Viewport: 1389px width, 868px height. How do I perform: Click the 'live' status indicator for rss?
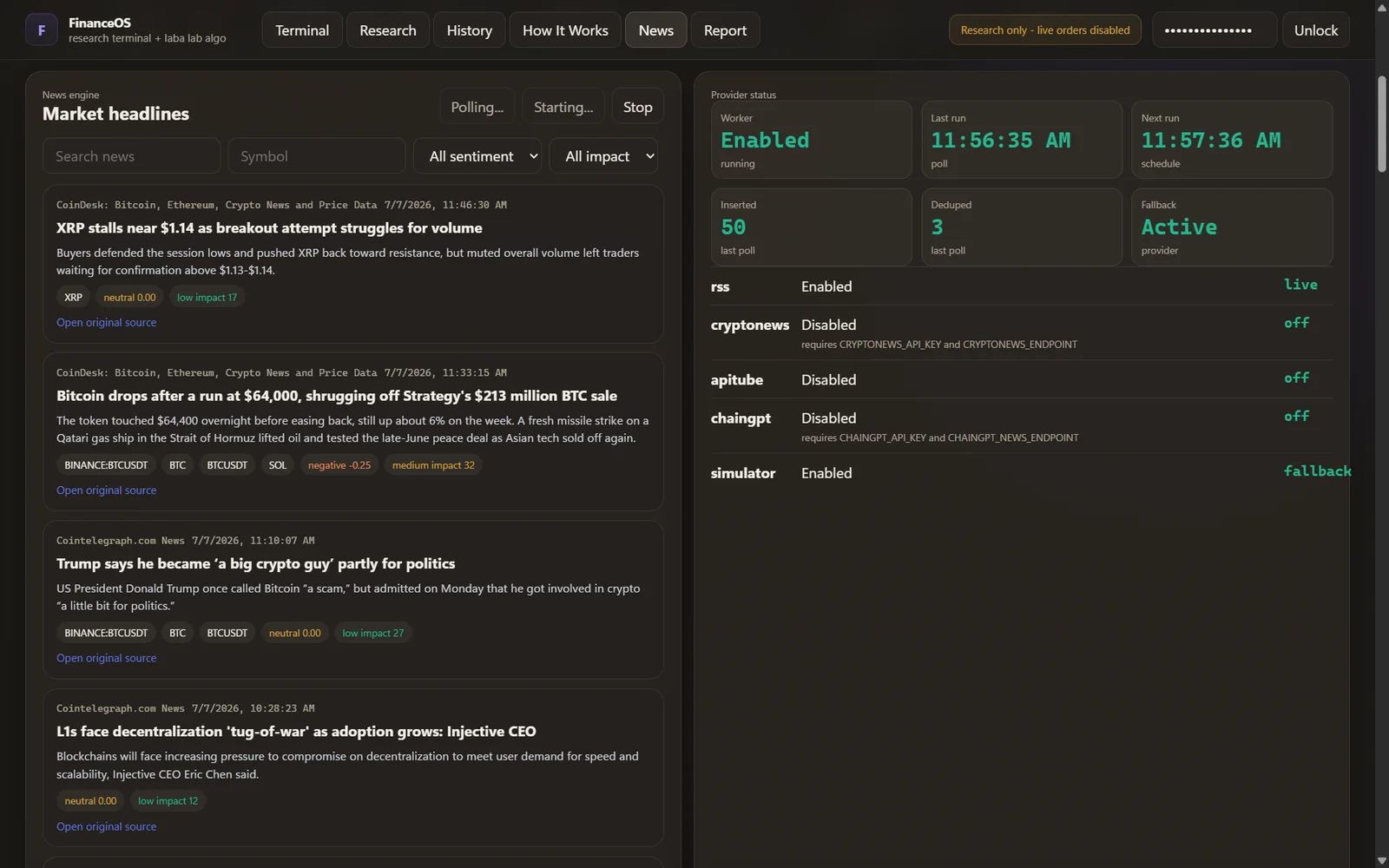1300,285
